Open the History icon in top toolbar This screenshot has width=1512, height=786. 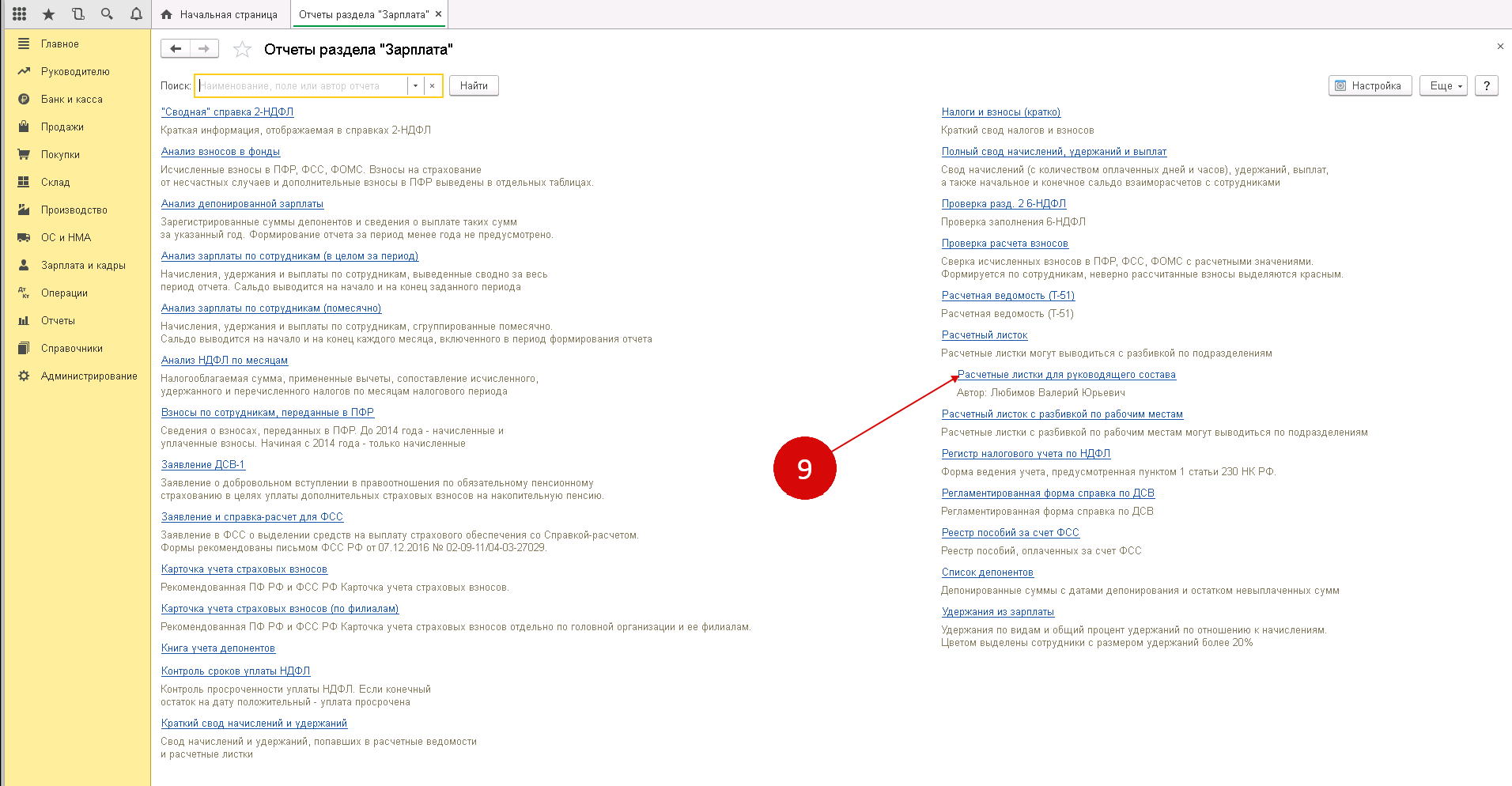[77, 14]
